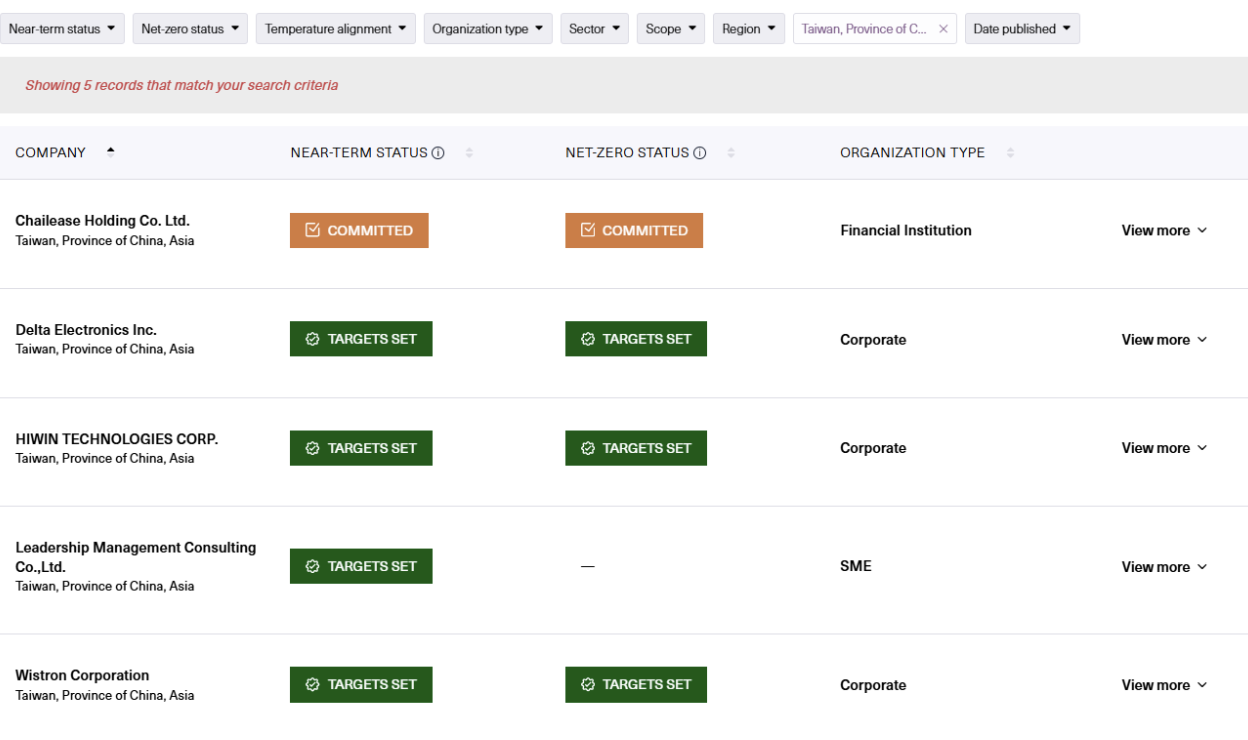The width and height of the screenshot is (1248, 740).
Task: Expand View more for Leadership Management Consulting
Action: pos(1164,567)
